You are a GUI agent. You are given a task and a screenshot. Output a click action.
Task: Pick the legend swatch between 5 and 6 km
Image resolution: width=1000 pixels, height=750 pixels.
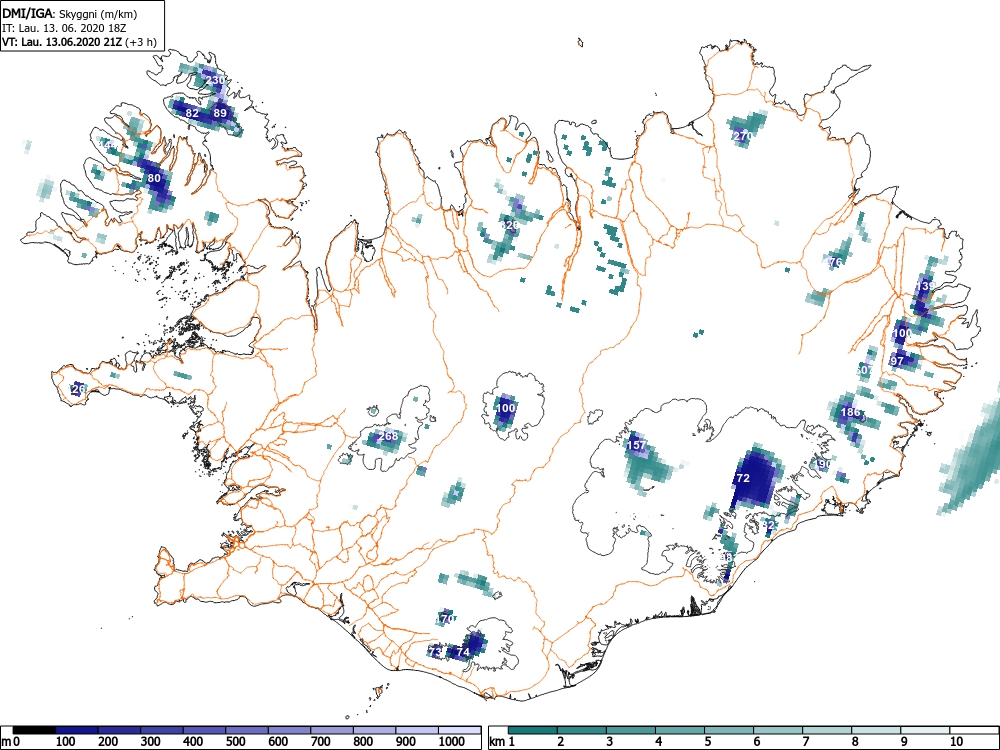(729, 730)
